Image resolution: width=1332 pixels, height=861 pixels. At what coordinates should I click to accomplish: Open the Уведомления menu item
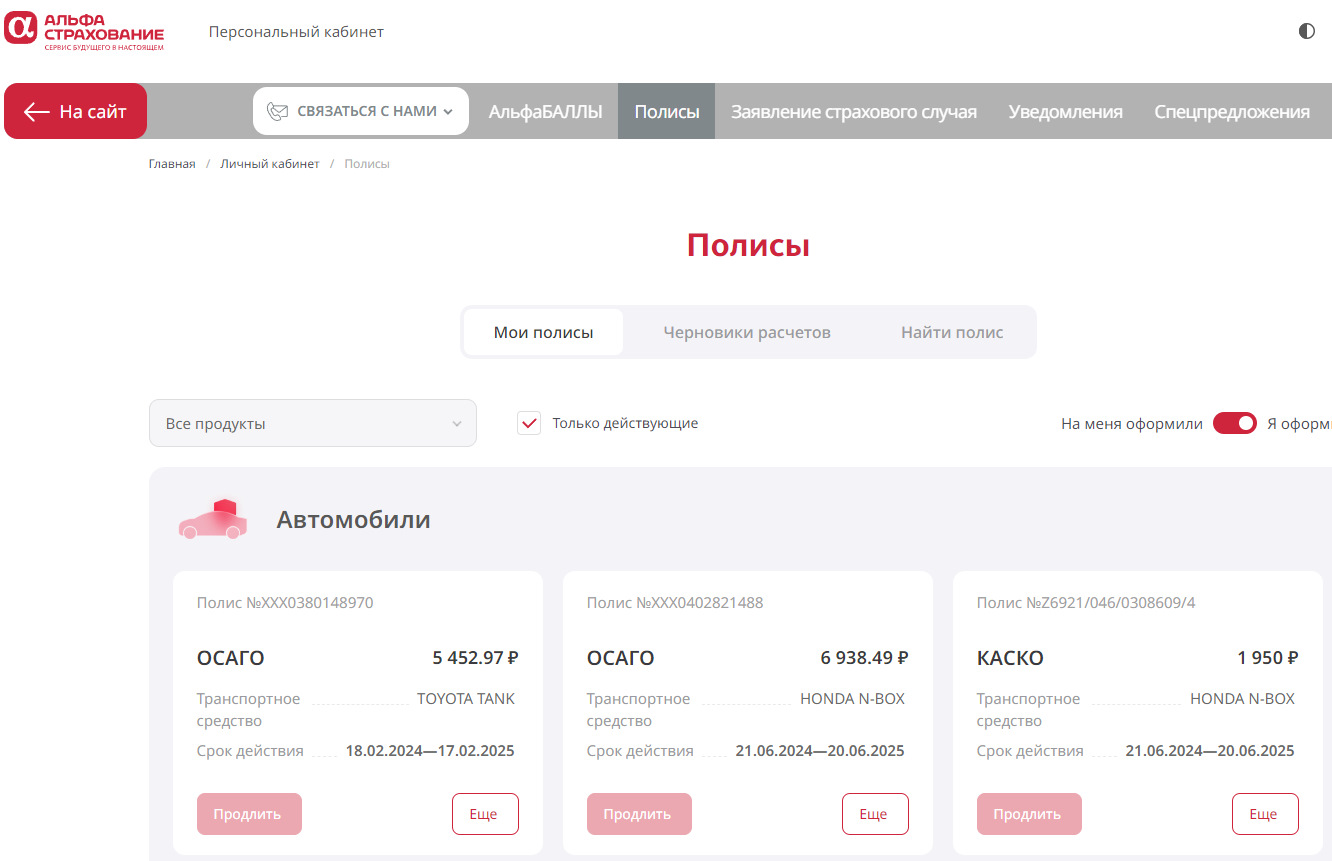(x=1065, y=112)
